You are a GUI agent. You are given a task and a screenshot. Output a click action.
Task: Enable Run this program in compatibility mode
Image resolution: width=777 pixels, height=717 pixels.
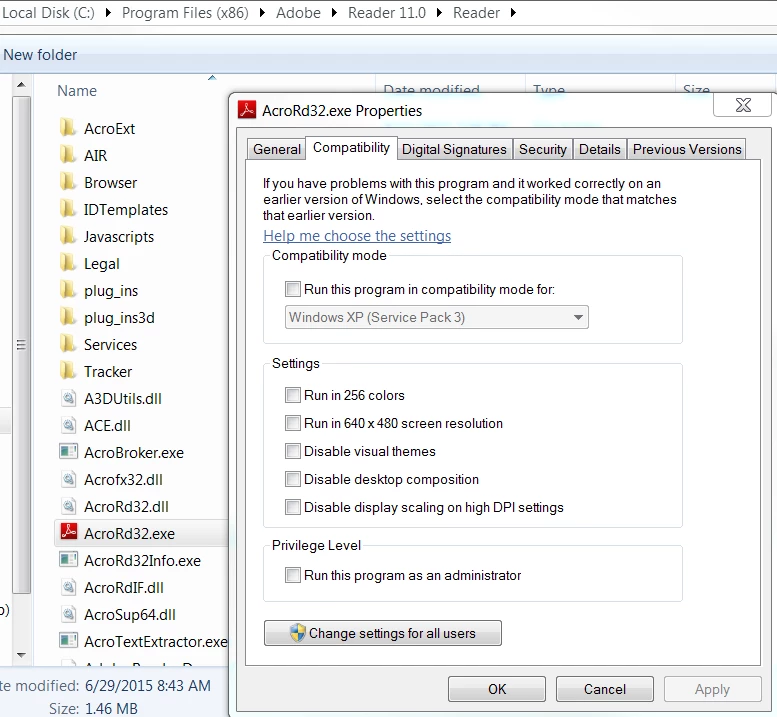tap(293, 289)
